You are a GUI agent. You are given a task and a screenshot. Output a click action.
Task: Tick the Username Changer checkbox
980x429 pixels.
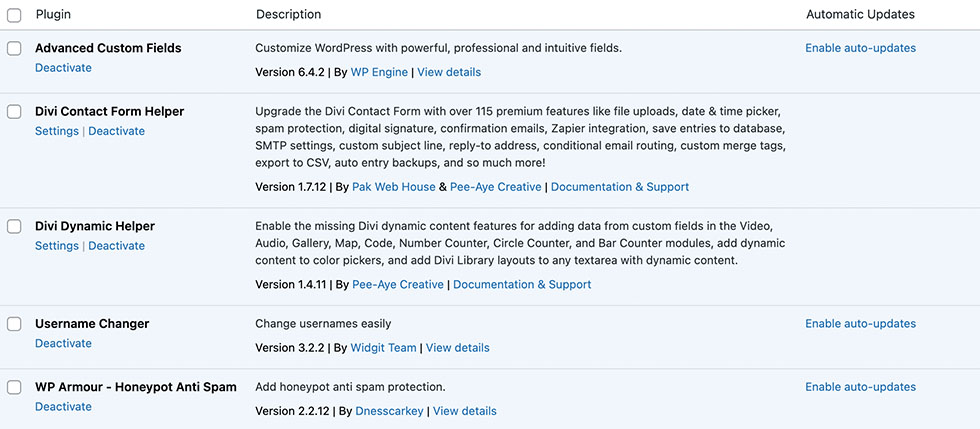click(x=14, y=324)
